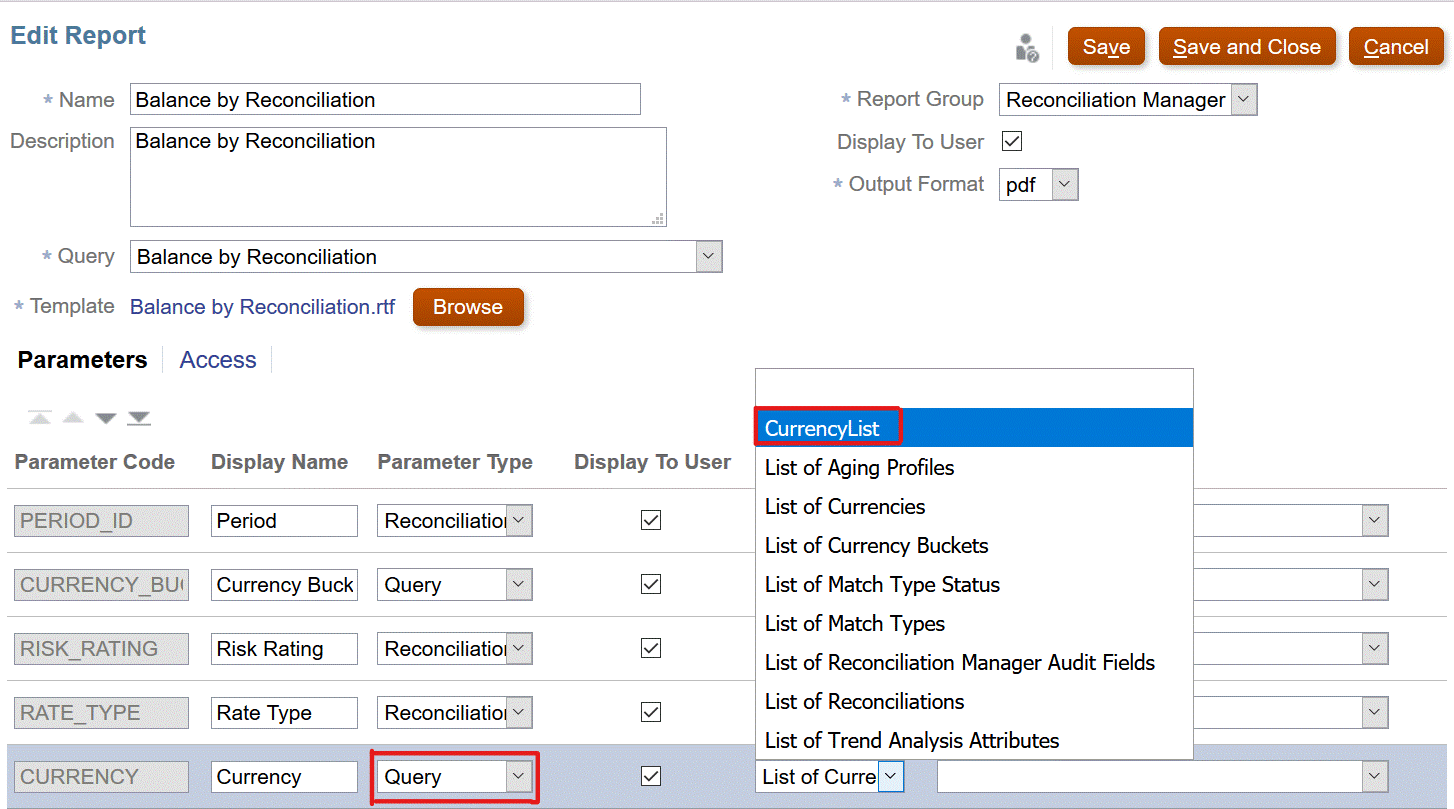The image size is (1454, 809).
Task: Uncheck Display To User for the Period row
Action: (x=651, y=520)
